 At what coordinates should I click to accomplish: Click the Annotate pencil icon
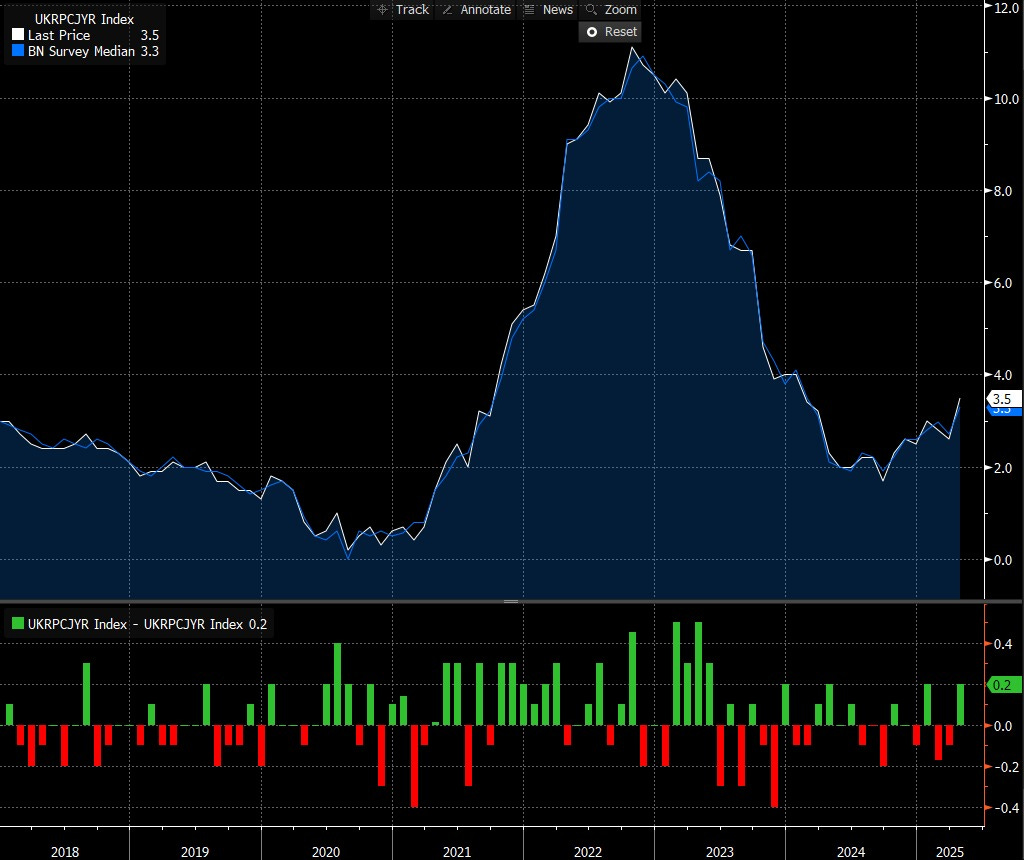(x=447, y=10)
